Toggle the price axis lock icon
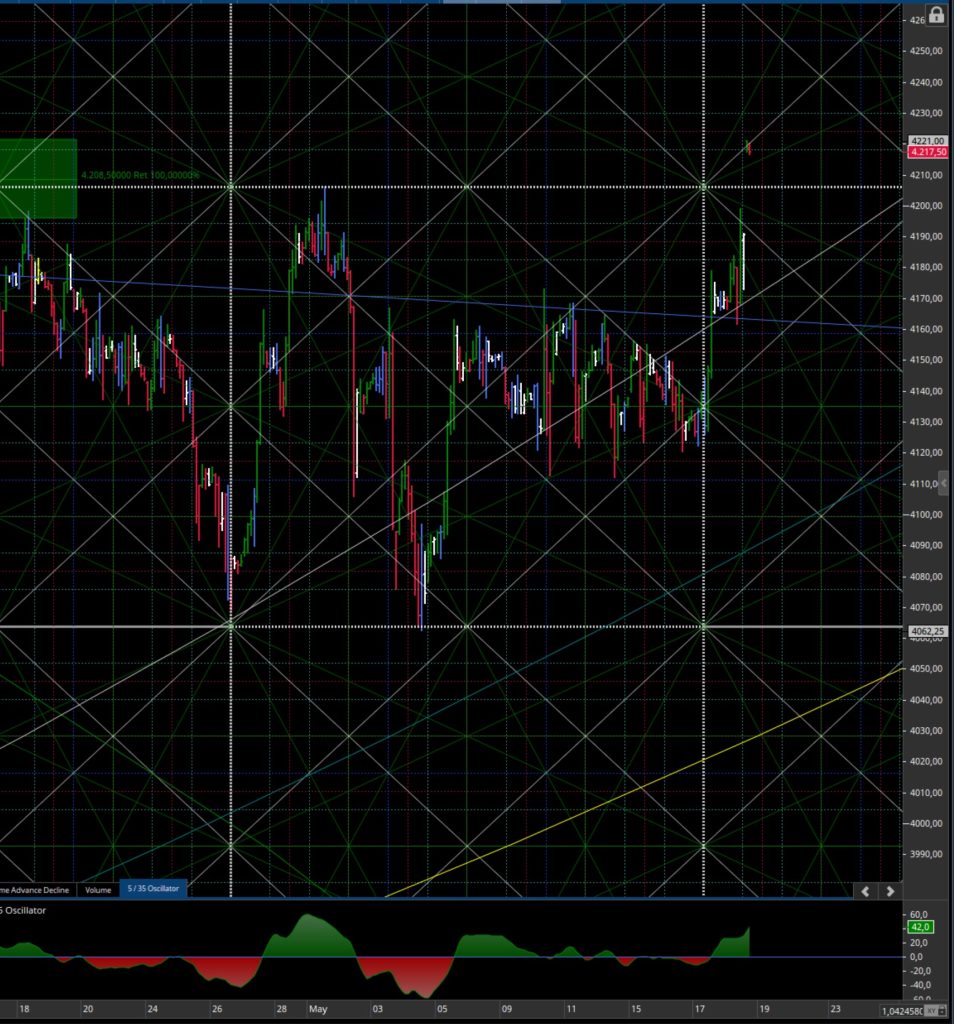 tap(936, 16)
